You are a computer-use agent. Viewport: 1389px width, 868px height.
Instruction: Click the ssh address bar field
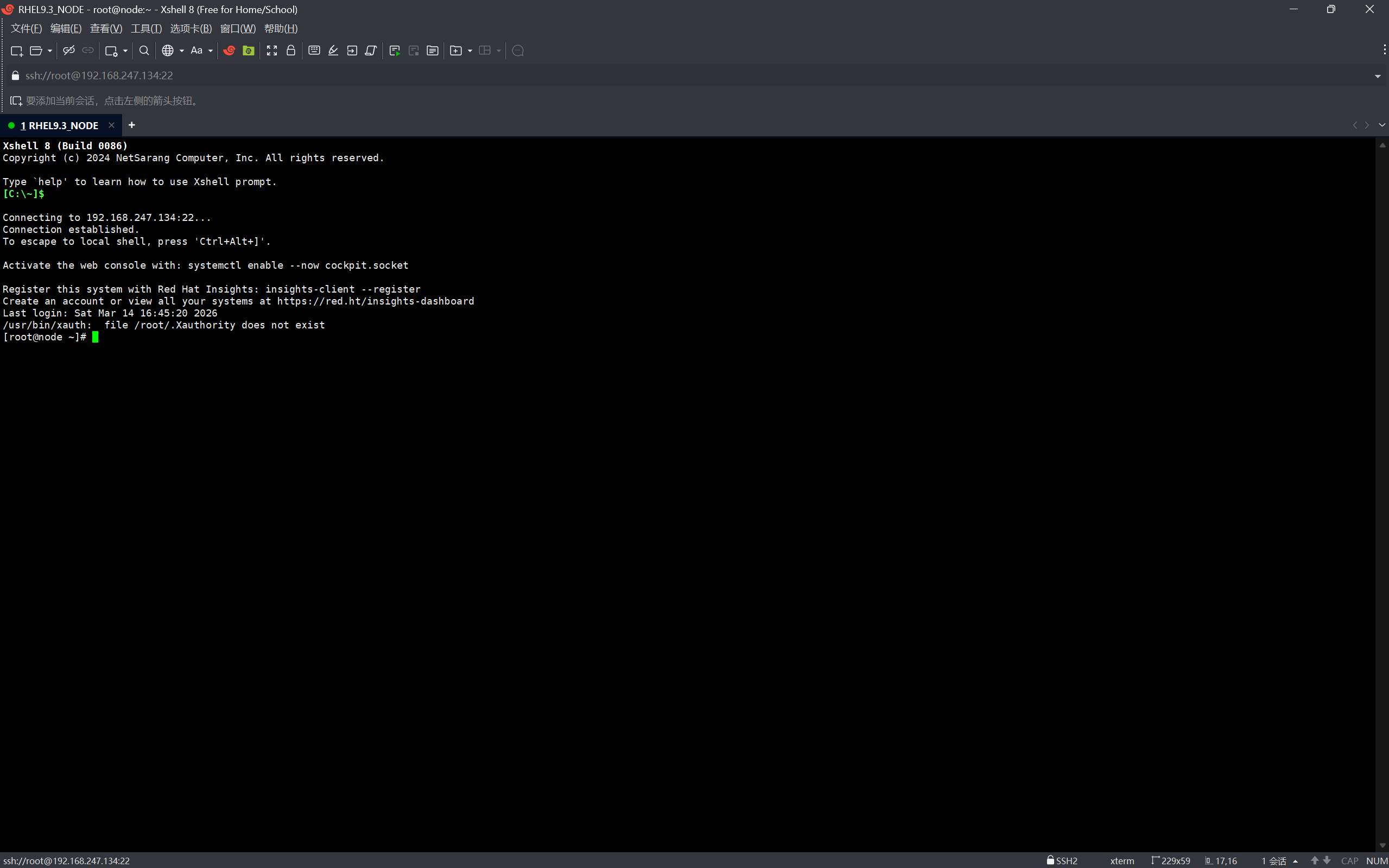coord(99,76)
